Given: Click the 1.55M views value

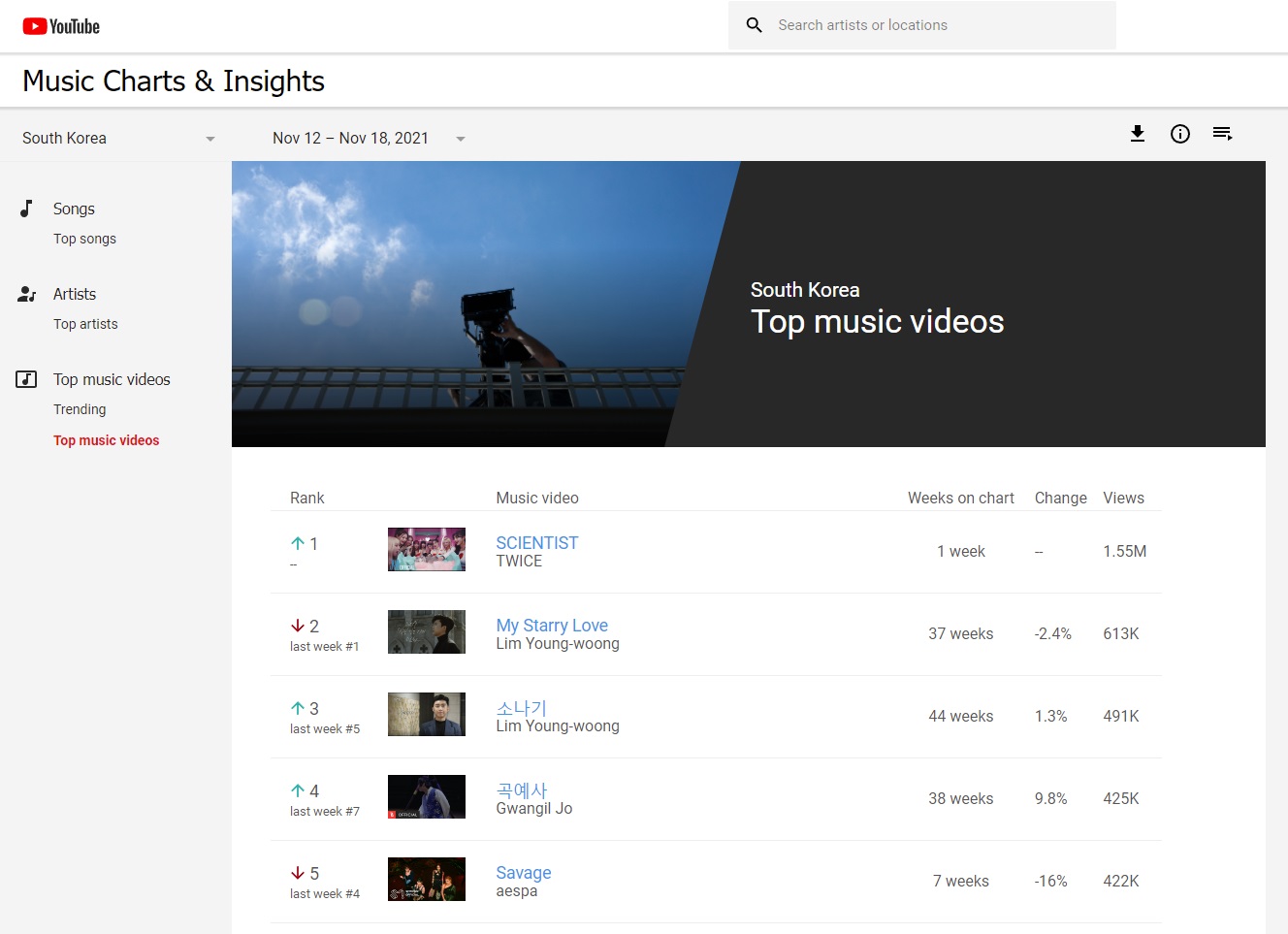Looking at the screenshot, I should point(1124,551).
